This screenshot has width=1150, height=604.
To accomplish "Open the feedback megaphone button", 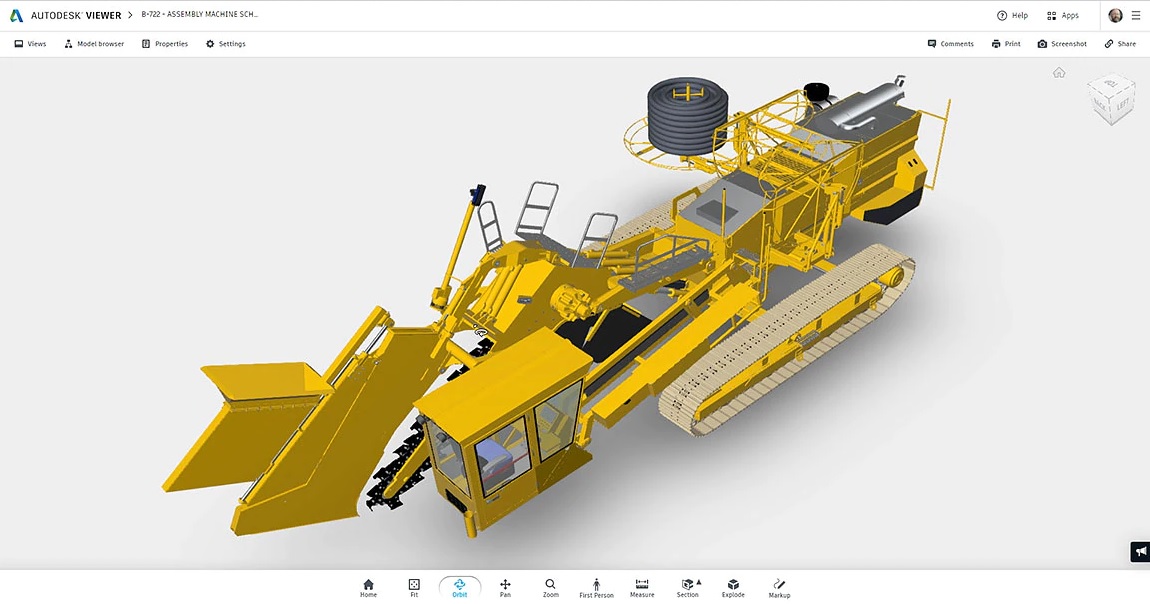I will 1140,551.
